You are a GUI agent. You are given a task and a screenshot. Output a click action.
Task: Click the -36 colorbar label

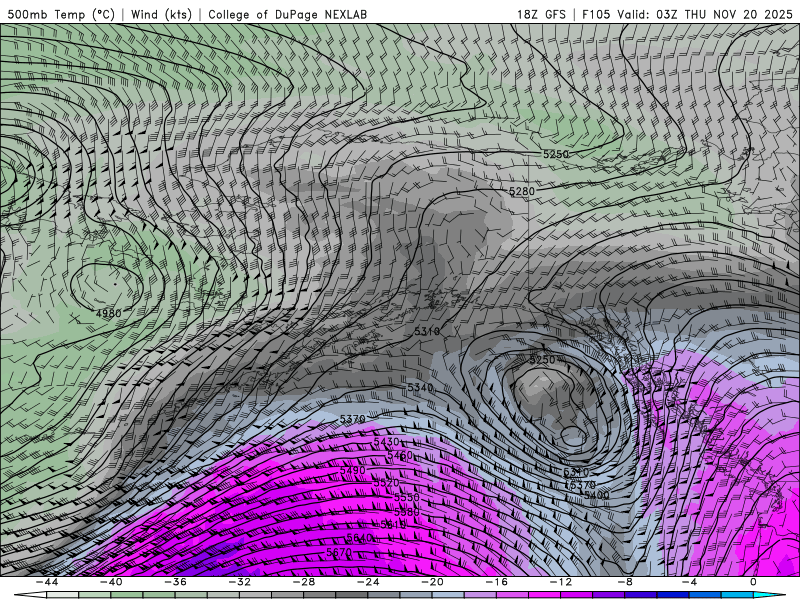pos(175,582)
